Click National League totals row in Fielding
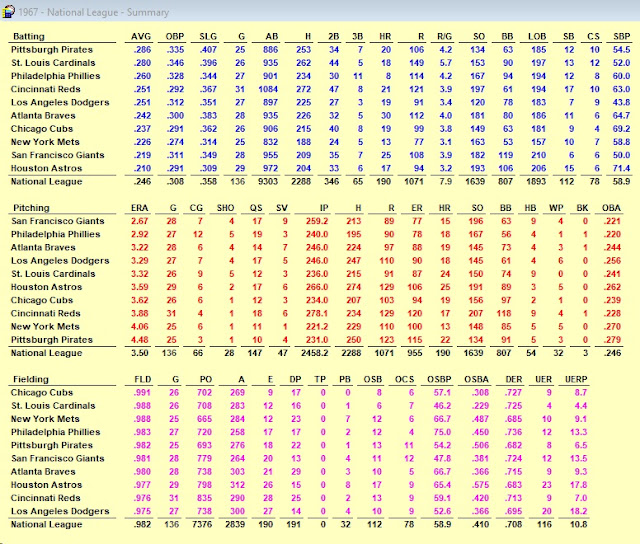640x544 pixels. (299, 524)
